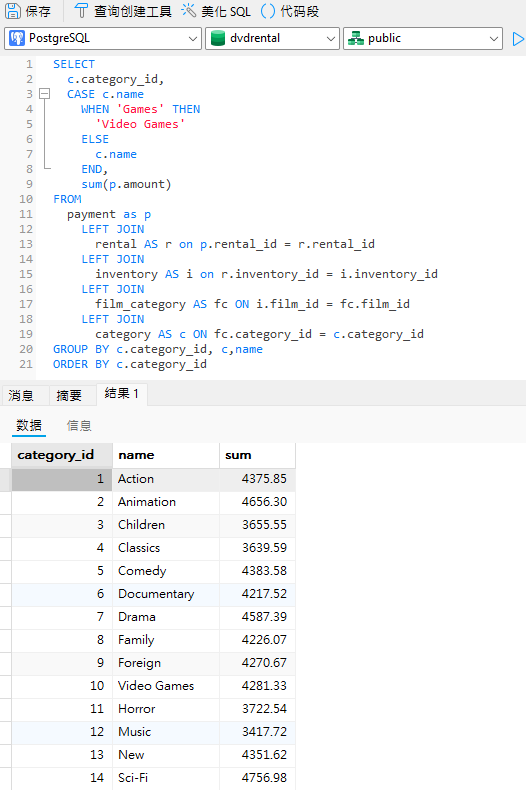Click the sum value 4226.07

pyautogui.click(x=257, y=640)
